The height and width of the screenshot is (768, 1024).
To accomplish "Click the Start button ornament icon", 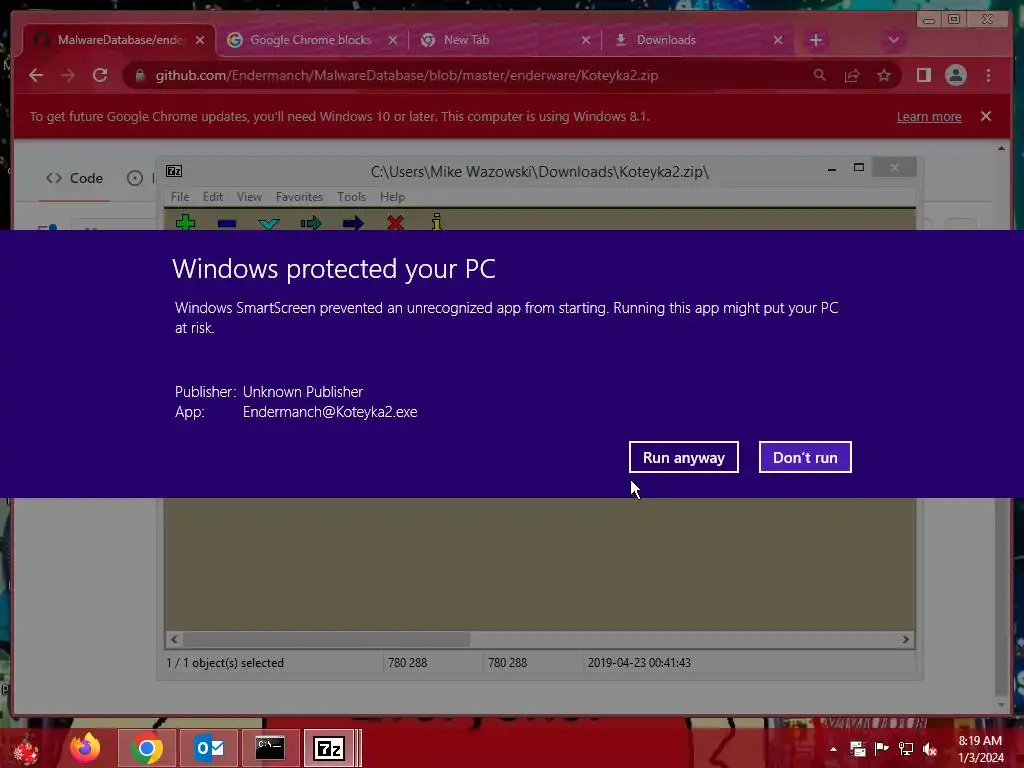I will click(26, 750).
